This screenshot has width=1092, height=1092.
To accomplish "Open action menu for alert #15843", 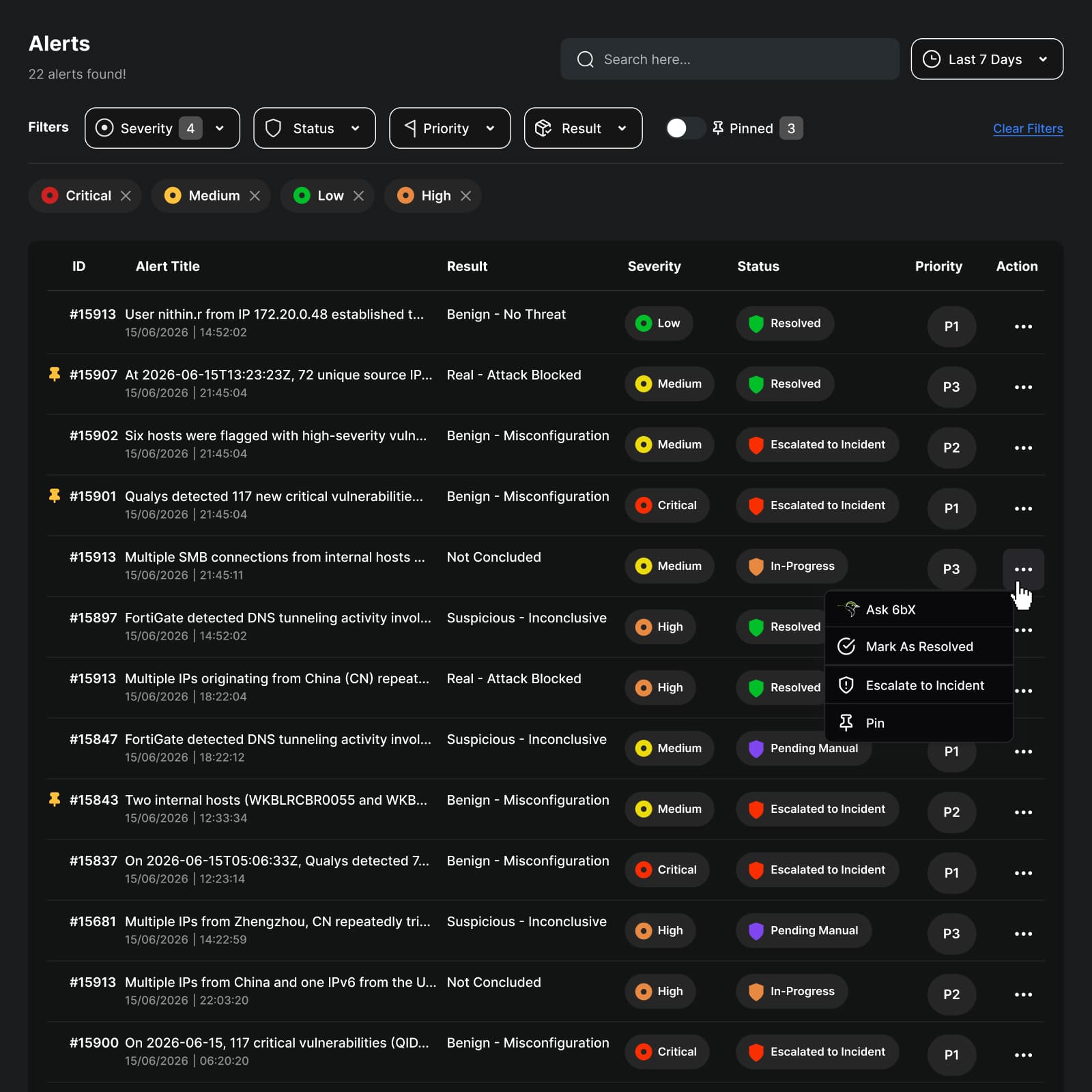I will point(1023,812).
